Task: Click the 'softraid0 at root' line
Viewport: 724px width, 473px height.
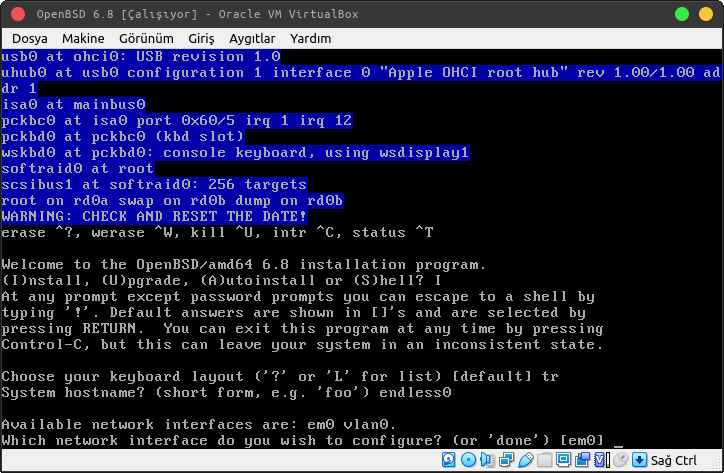Action: tap(78, 168)
